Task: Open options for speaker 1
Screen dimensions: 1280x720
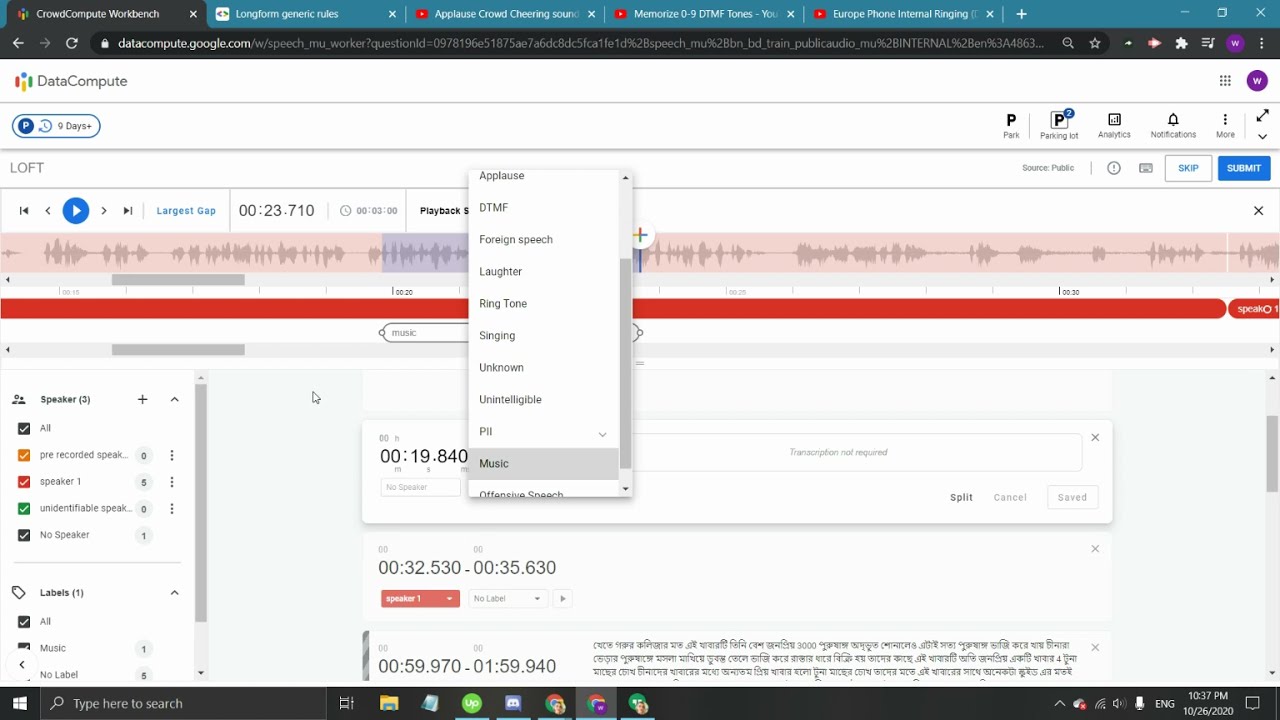Action: click(172, 482)
